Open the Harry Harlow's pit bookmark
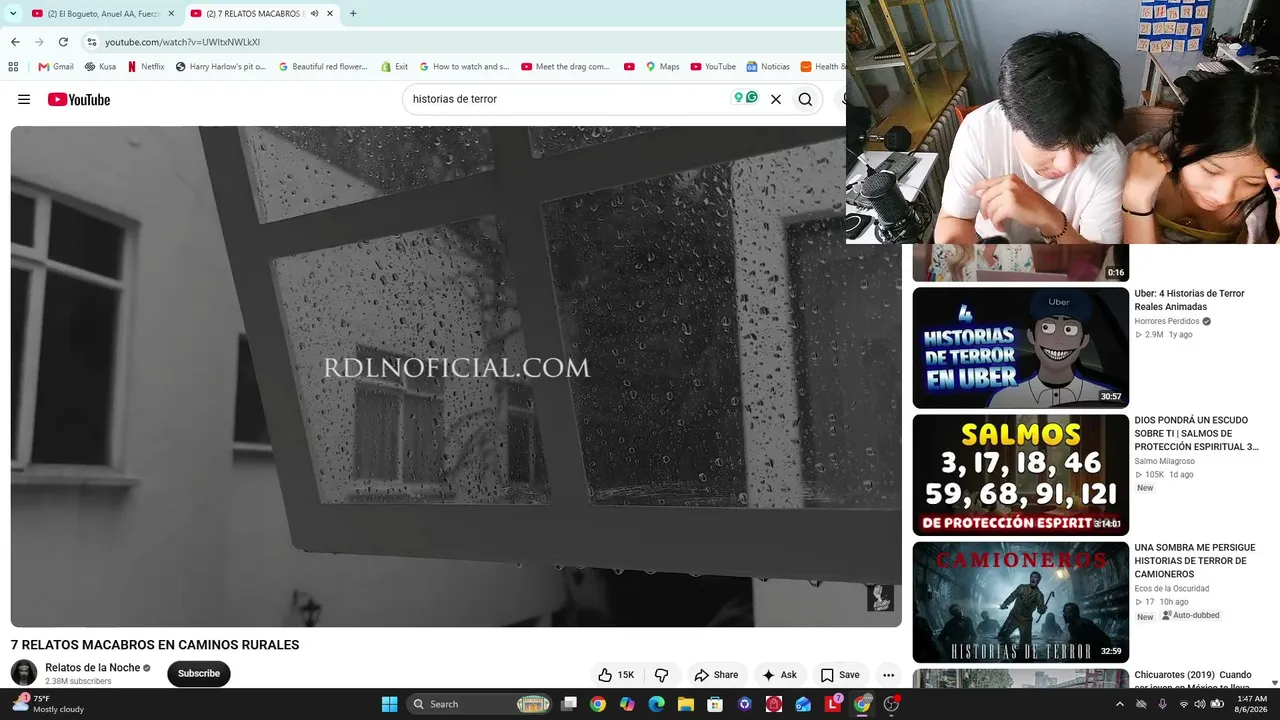 click(x=221, y=67)
